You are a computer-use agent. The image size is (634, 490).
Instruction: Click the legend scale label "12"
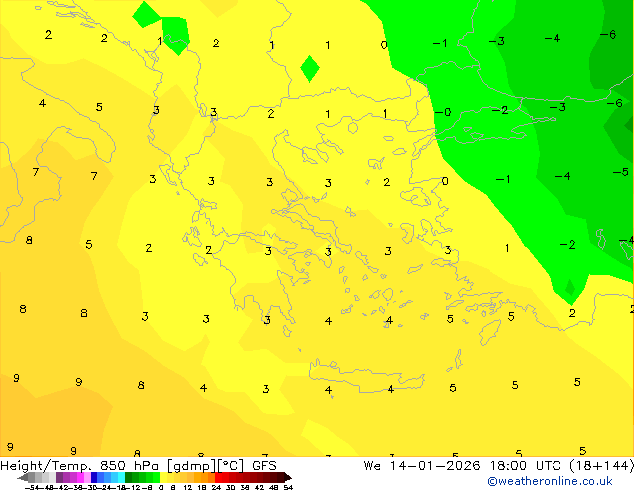click(188, 487)
